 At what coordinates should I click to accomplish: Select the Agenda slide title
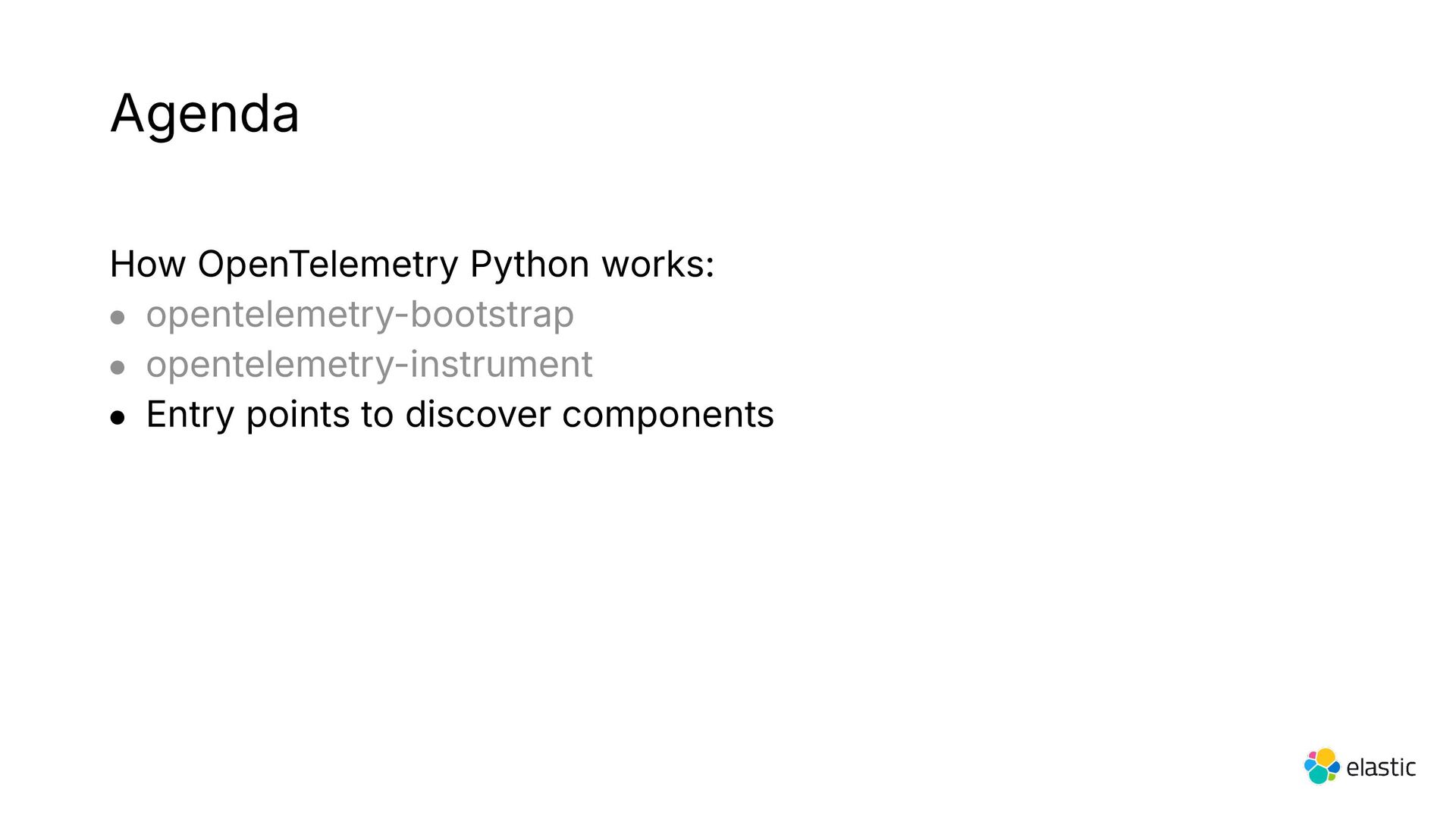point(205,115)
